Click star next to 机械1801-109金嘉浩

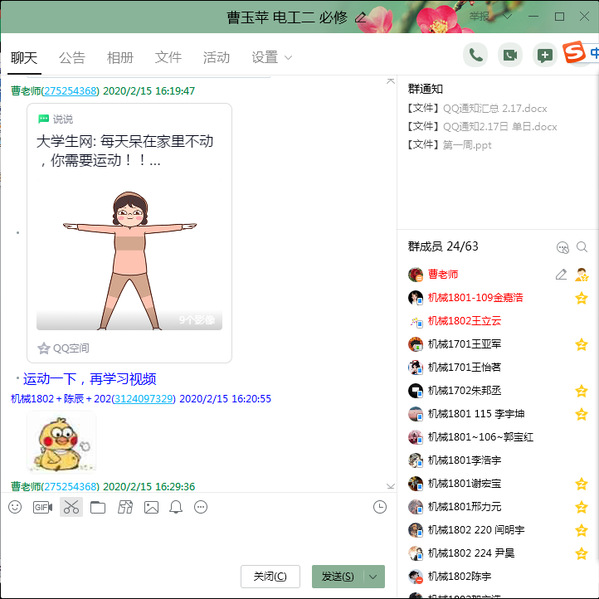(581, 298)
